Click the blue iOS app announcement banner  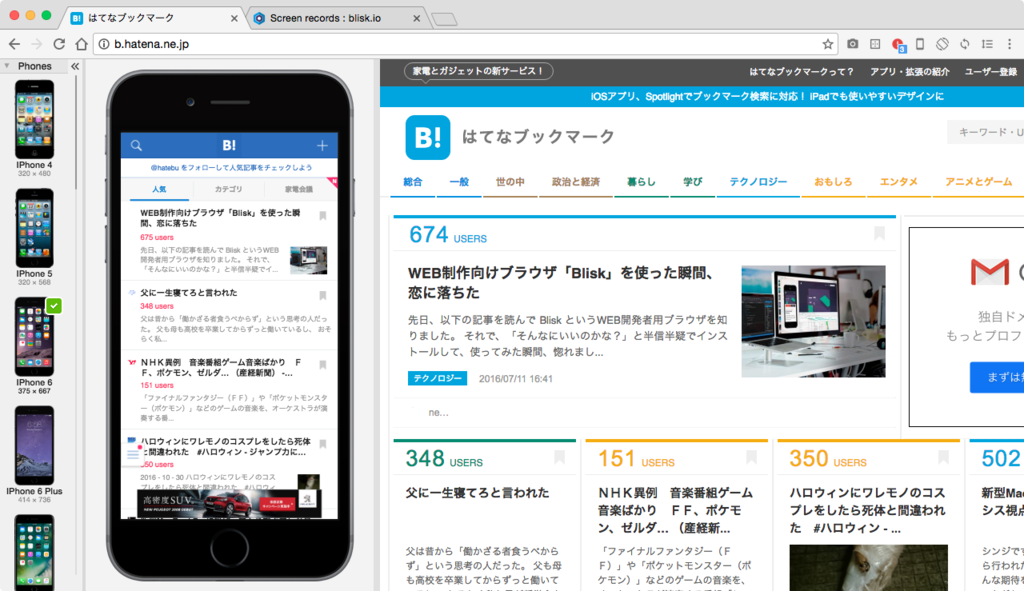point(702,96)
